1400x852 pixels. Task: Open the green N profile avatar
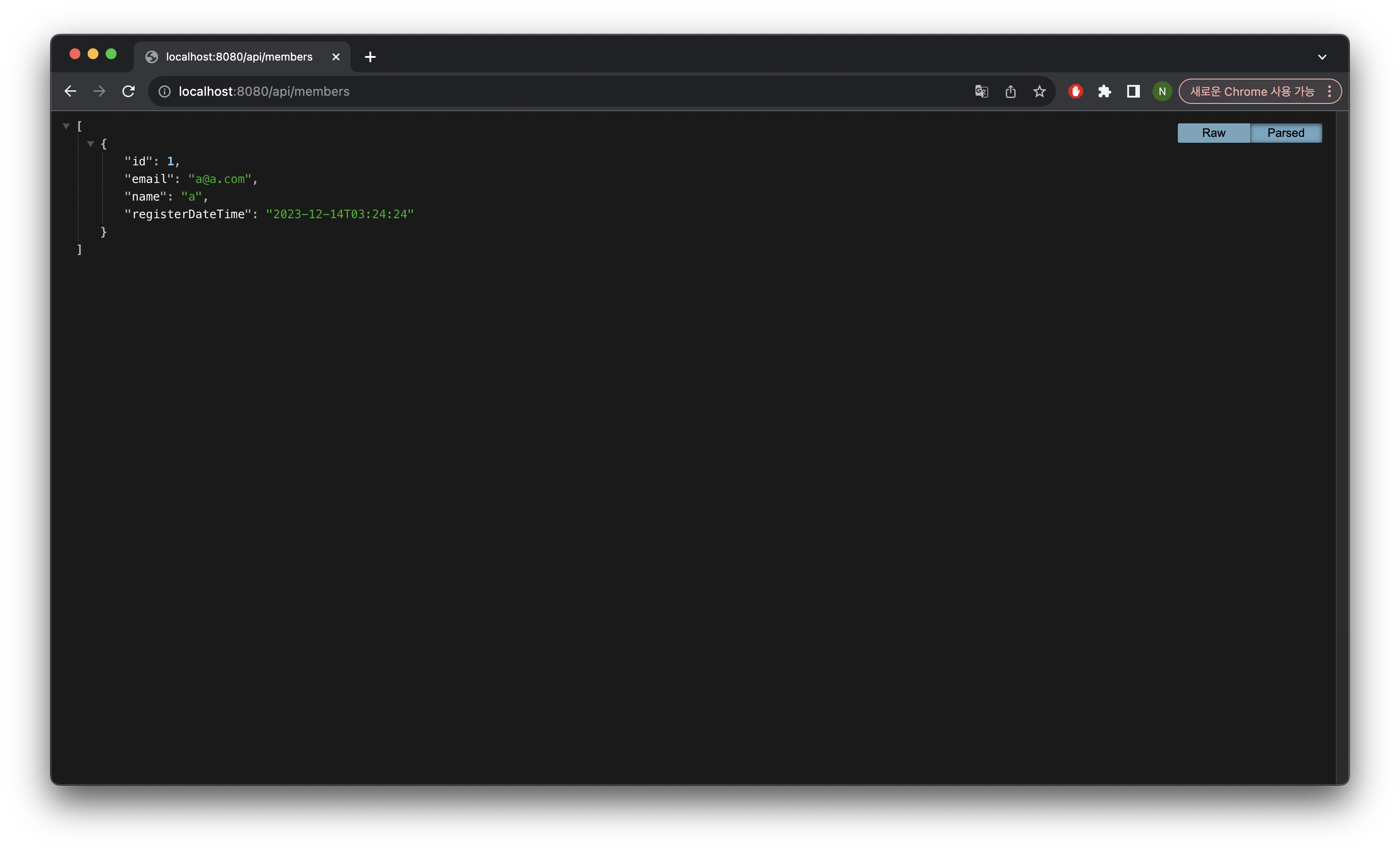1162,92
